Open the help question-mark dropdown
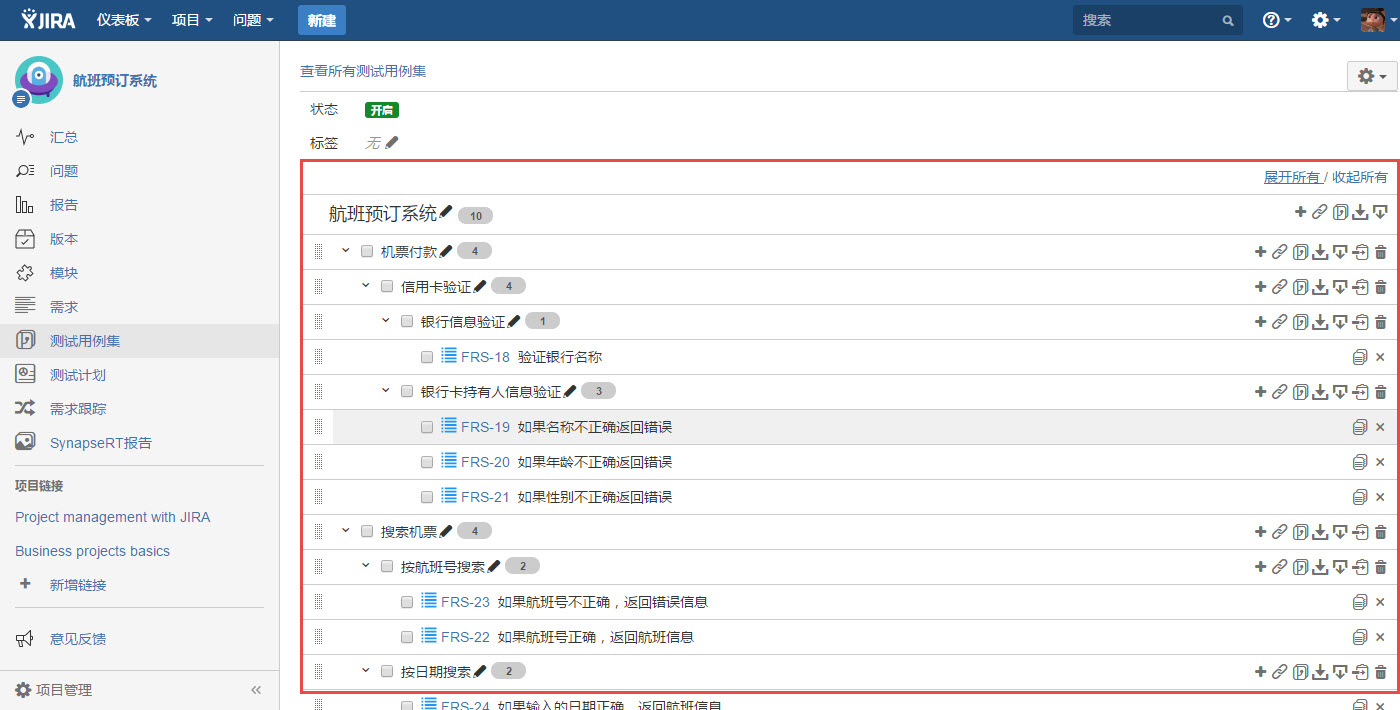 click(1277, 20)
